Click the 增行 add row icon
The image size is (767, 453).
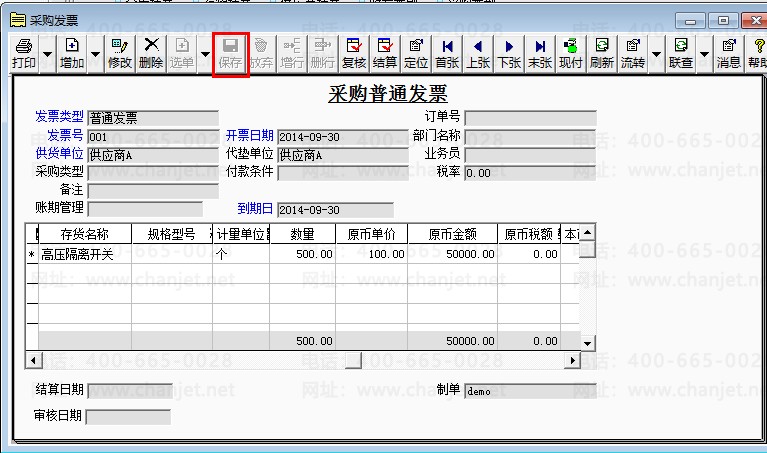pyautogui.click(x=293, y=53)
